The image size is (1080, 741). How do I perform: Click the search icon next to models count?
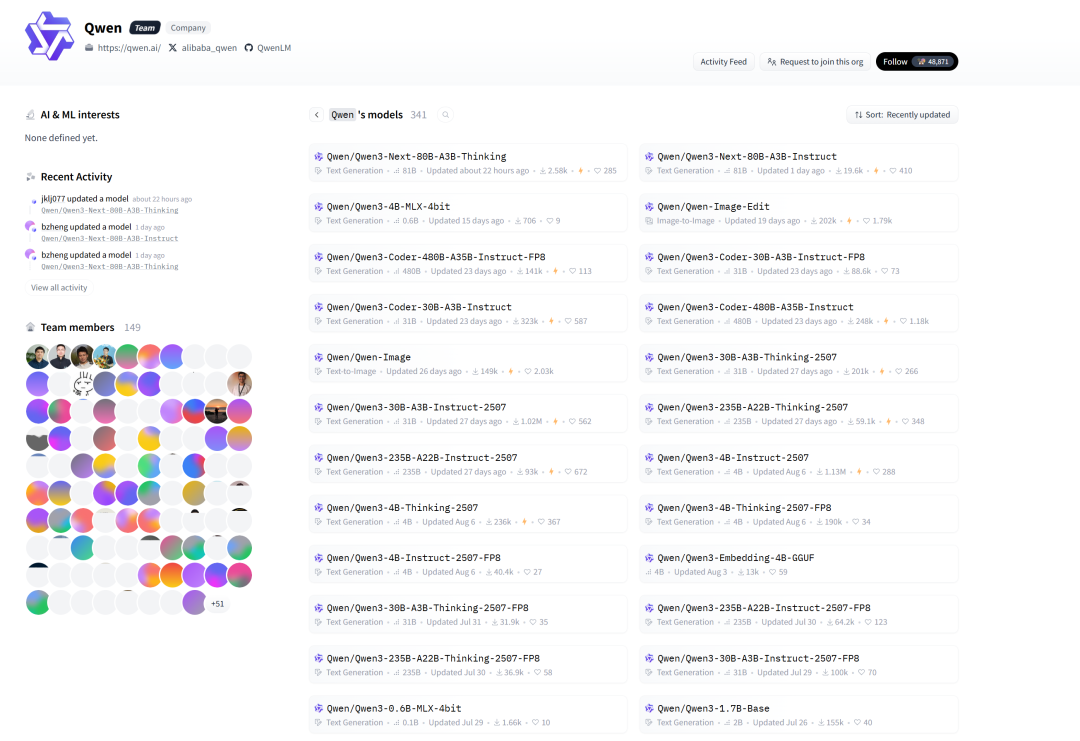446,115
